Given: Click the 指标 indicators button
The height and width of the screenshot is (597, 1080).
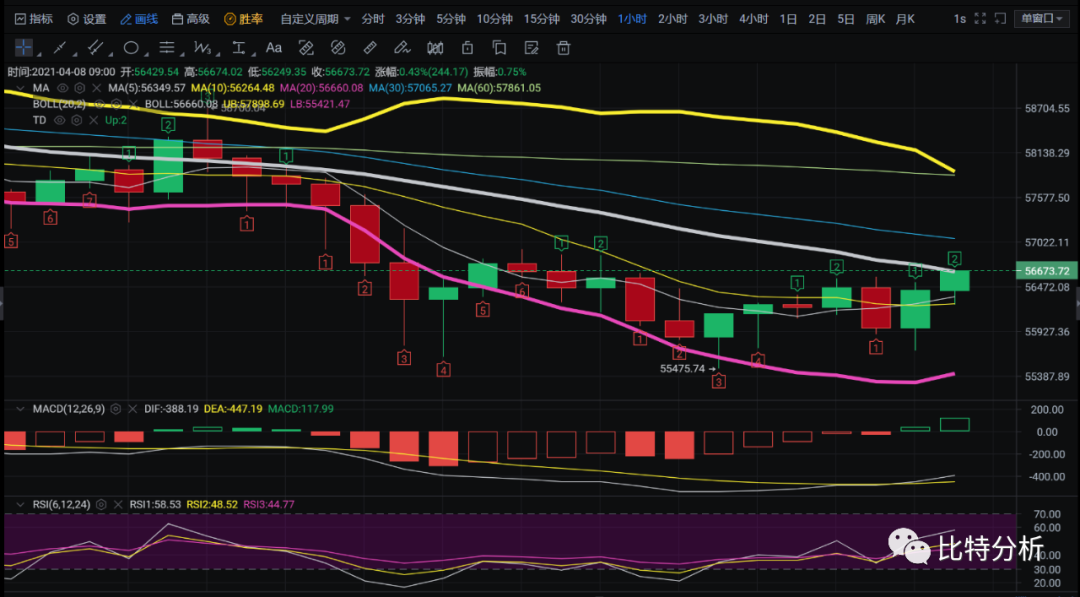Looking at the screenshot, I should [34, 19].
